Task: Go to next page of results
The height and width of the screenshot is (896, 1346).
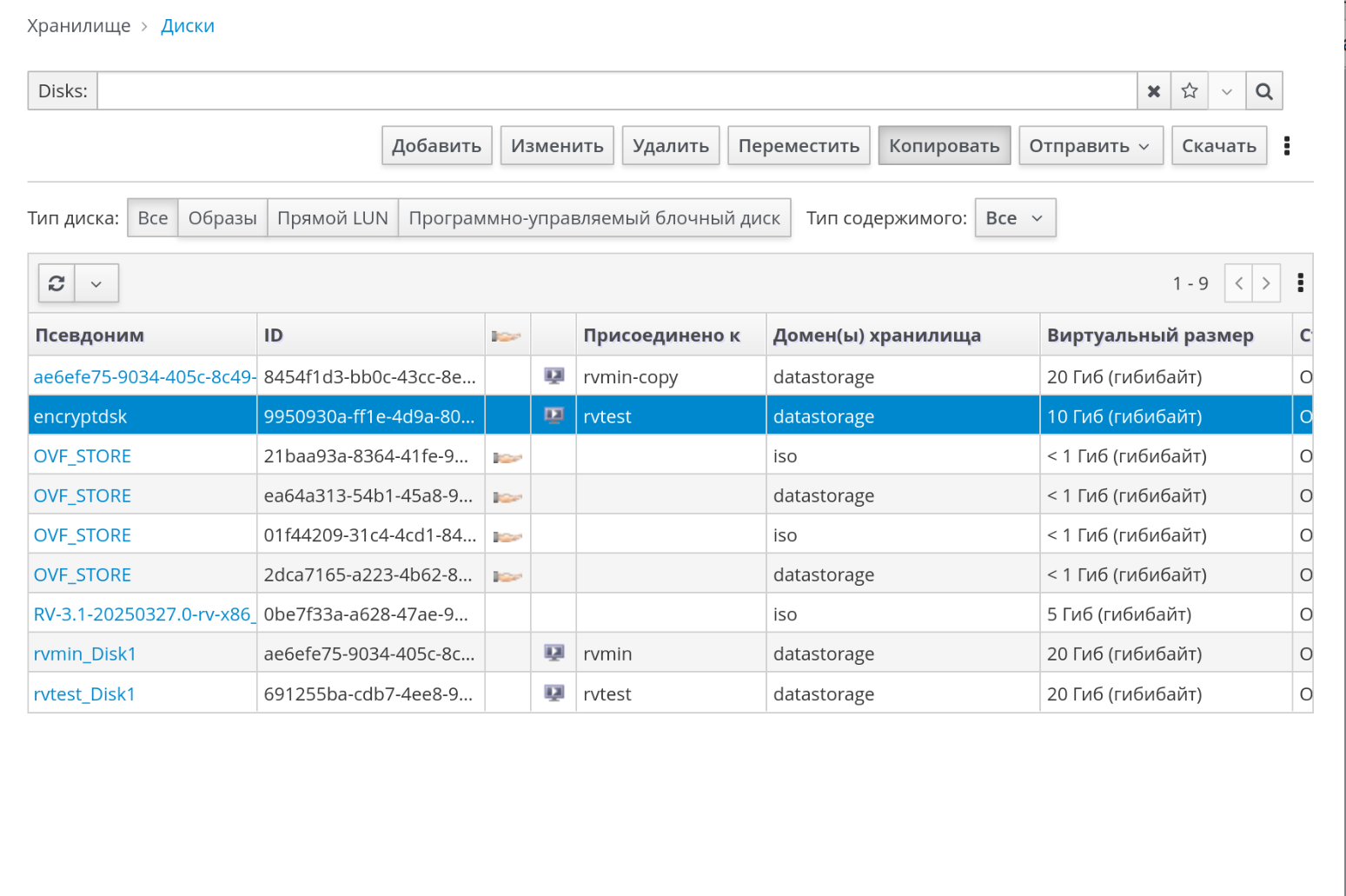Action: (1266, 283)
